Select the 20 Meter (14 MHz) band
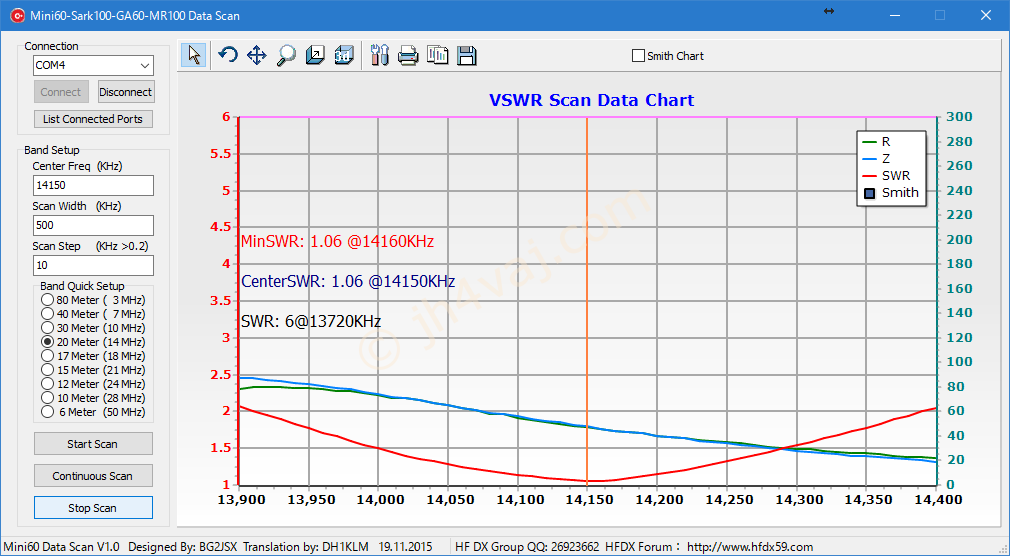The height and width of the screenshot is (556, 1010). pyautogui.click(x=47, y=342)
